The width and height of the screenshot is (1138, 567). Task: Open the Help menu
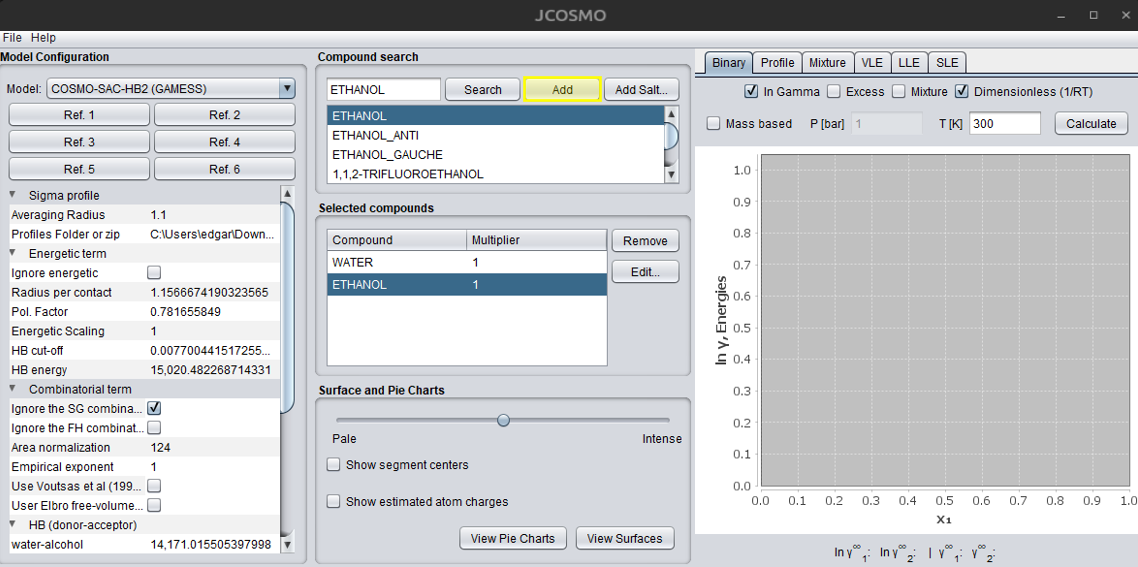coord(43,37)
